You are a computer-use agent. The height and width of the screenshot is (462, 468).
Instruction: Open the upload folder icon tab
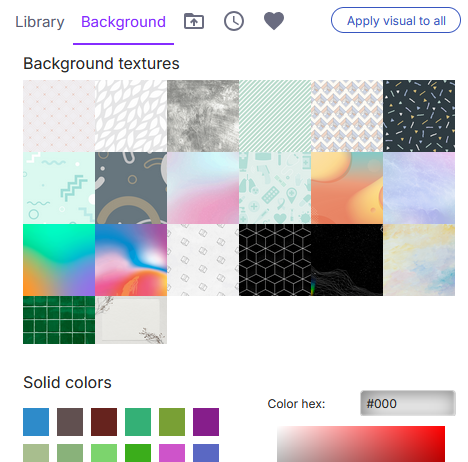(194, 21)
